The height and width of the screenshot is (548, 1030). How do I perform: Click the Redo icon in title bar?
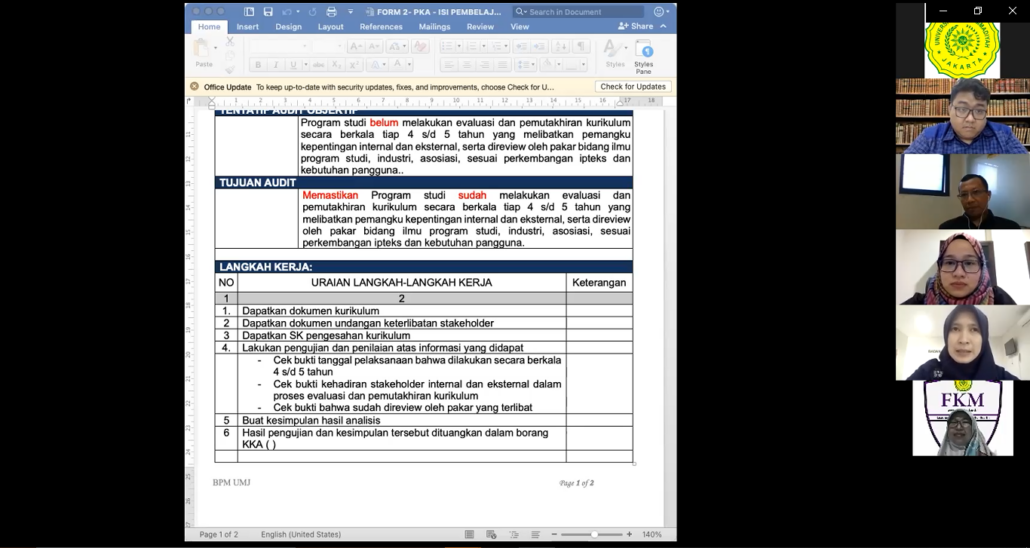pyautogui.click(x=312, y=12)
